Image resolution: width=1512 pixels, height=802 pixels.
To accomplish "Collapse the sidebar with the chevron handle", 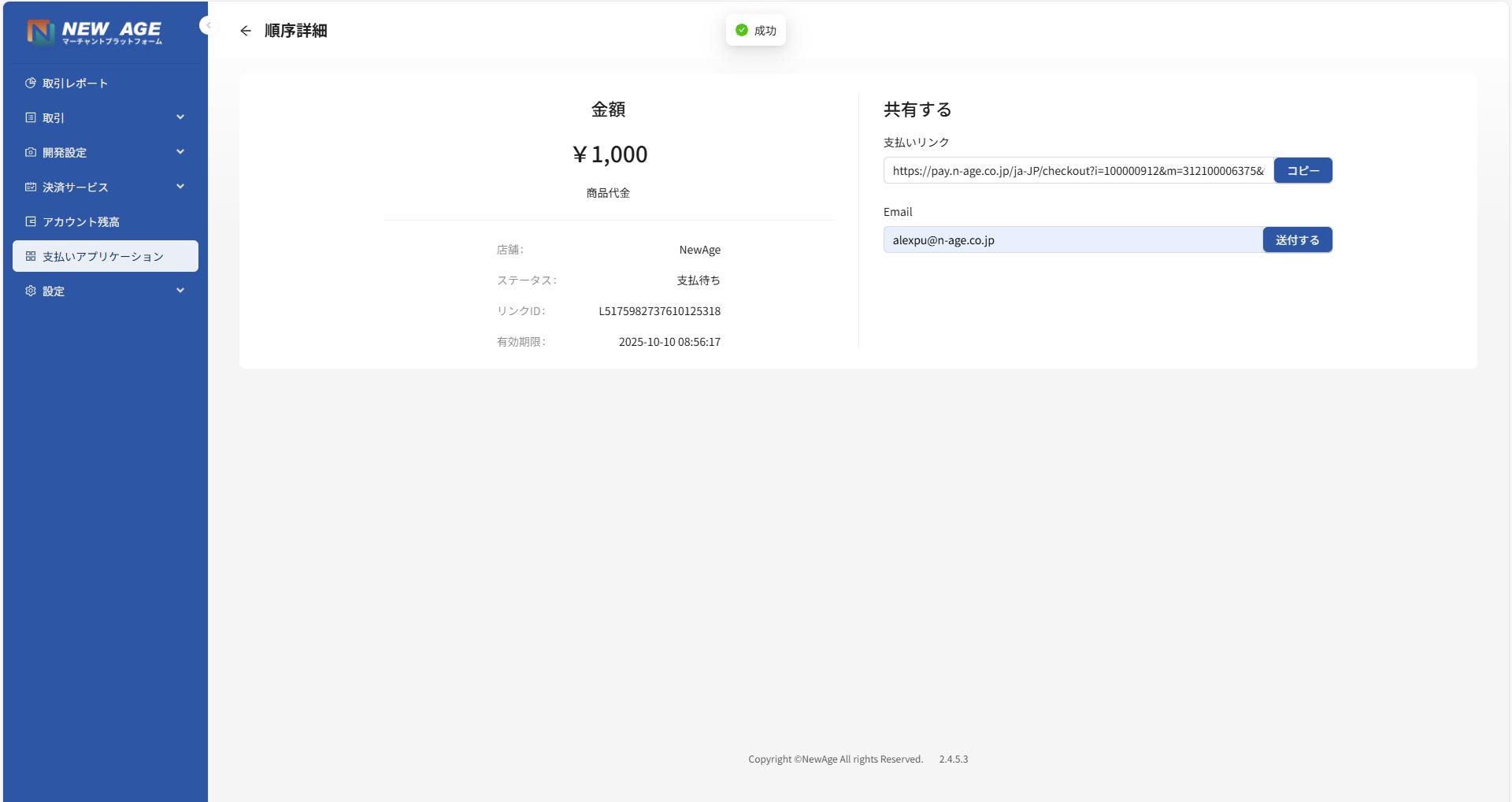I will pyautogui.click(x=208, y=25).
